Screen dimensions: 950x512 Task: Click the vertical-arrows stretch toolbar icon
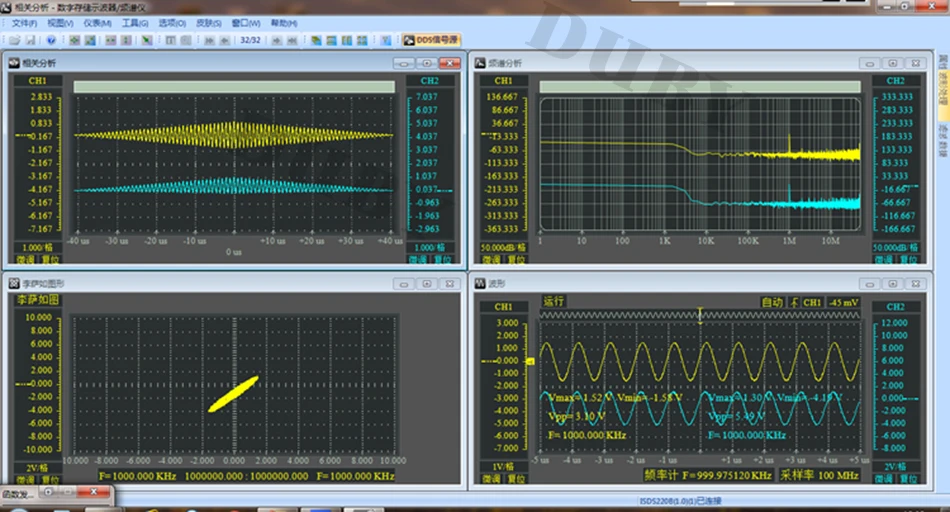[x=126, y=40]
